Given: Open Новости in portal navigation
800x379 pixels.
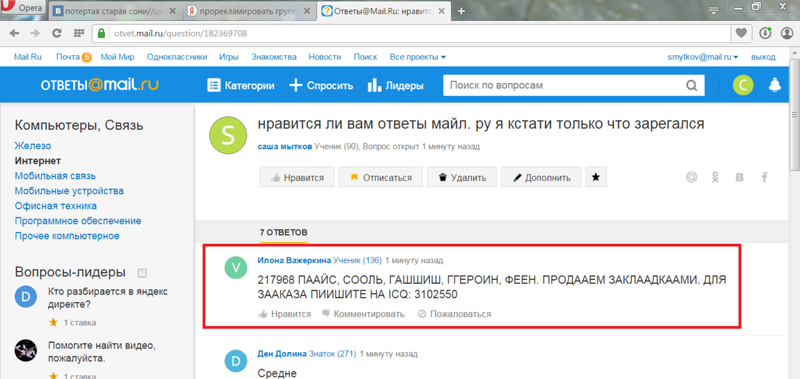Looking at the screenshot, I should point(325,57).
